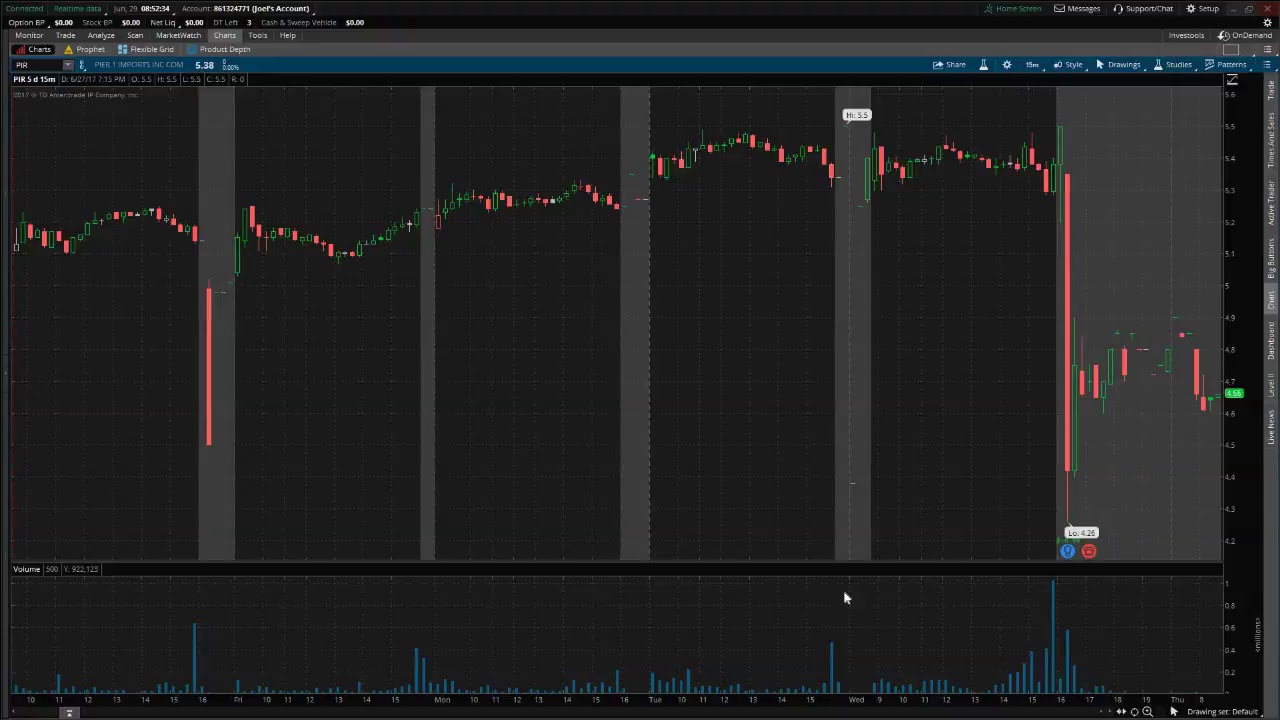1280x720 pixels.
Task: Click price axis chart-type icon
Action: point(1232,80)
